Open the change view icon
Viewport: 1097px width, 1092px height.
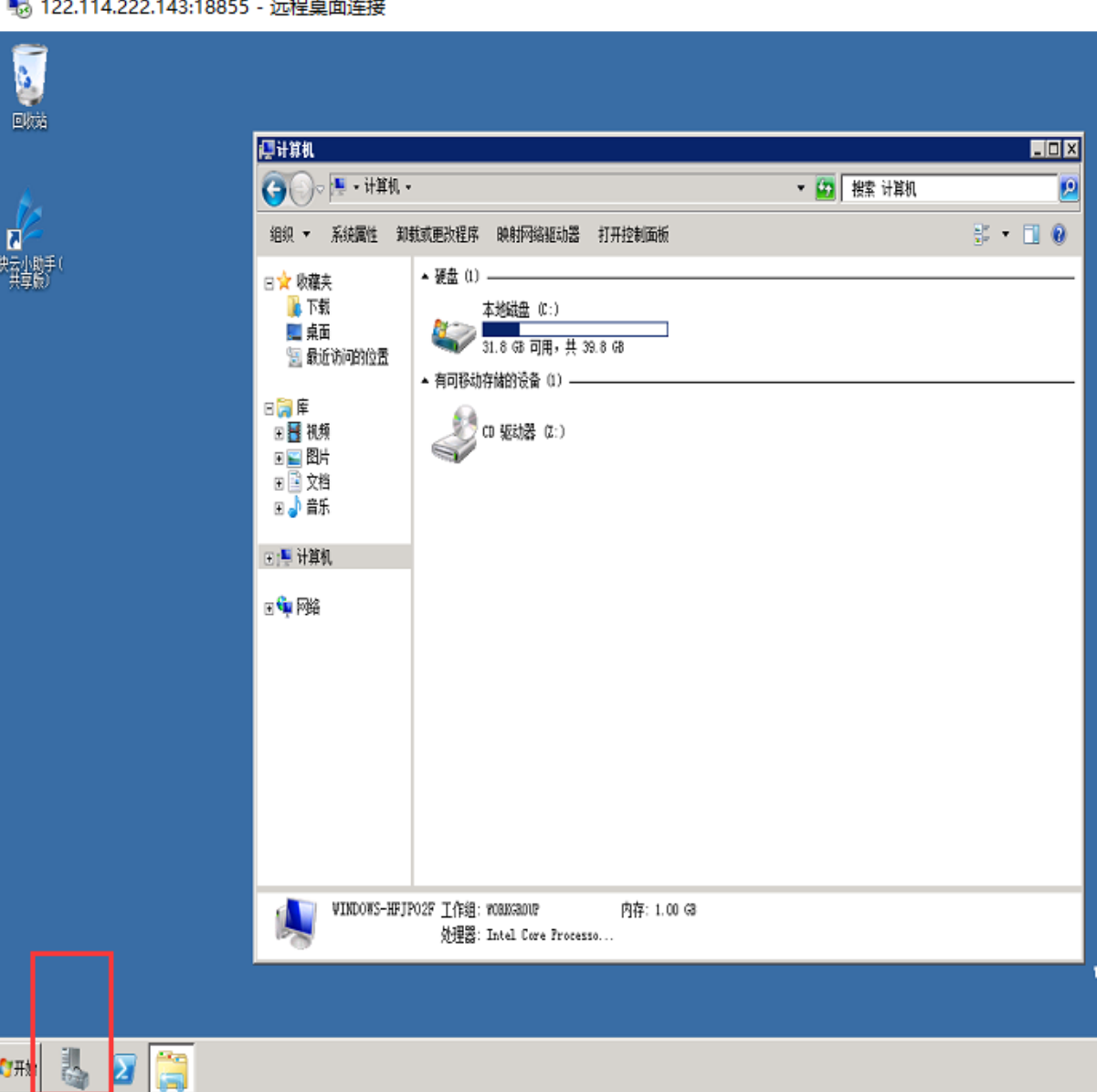point(982,235)
